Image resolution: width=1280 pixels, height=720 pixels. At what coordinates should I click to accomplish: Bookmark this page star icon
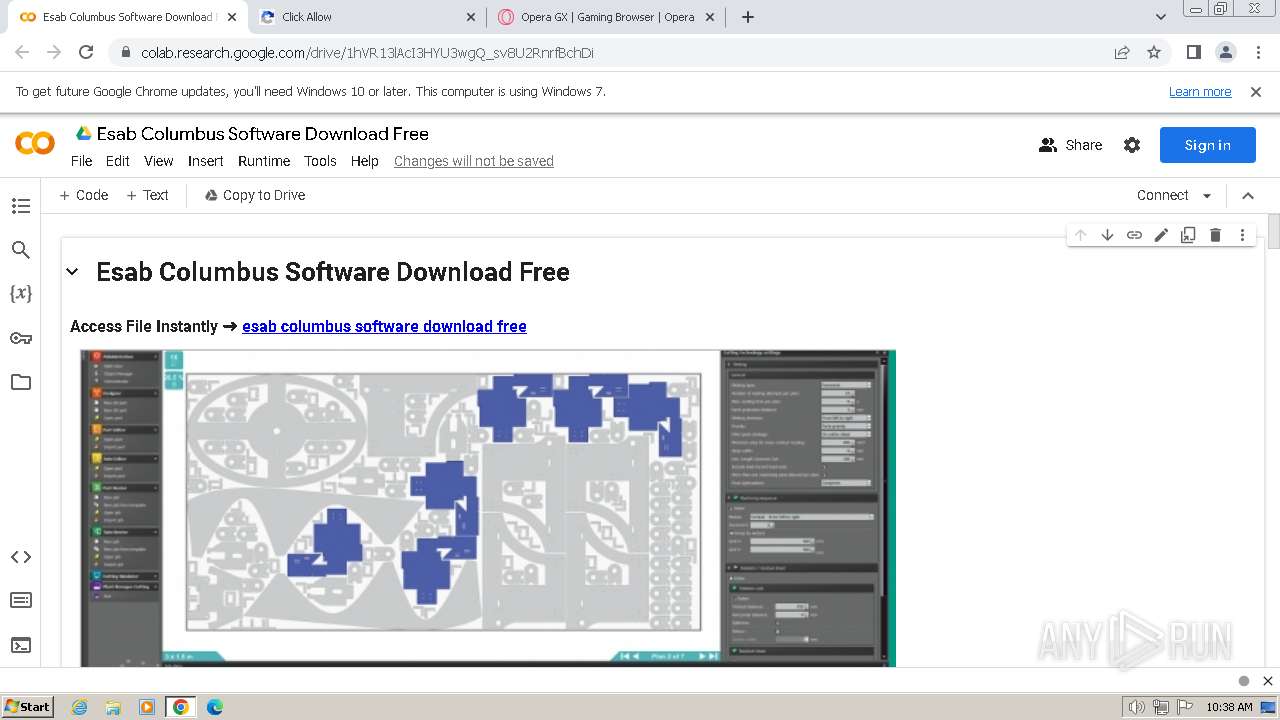click(1154, 52)
